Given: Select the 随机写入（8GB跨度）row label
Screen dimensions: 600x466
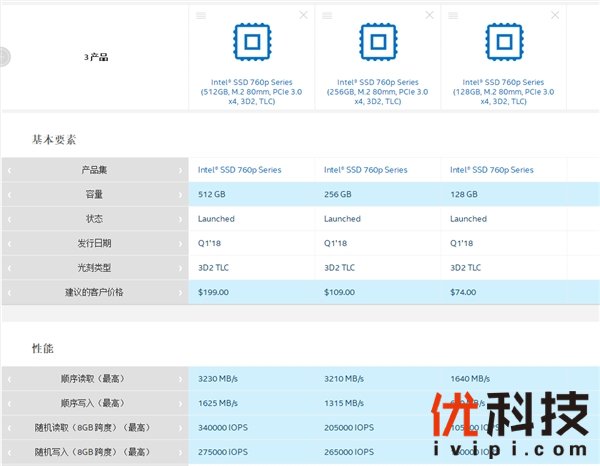Looking at the screenshot, I should click(x=92, y=452).
